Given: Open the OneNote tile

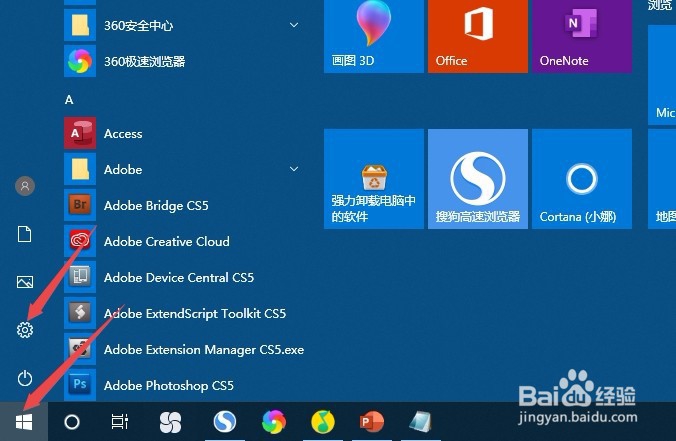Looking at the screenshot, I should tap(582, 36).
